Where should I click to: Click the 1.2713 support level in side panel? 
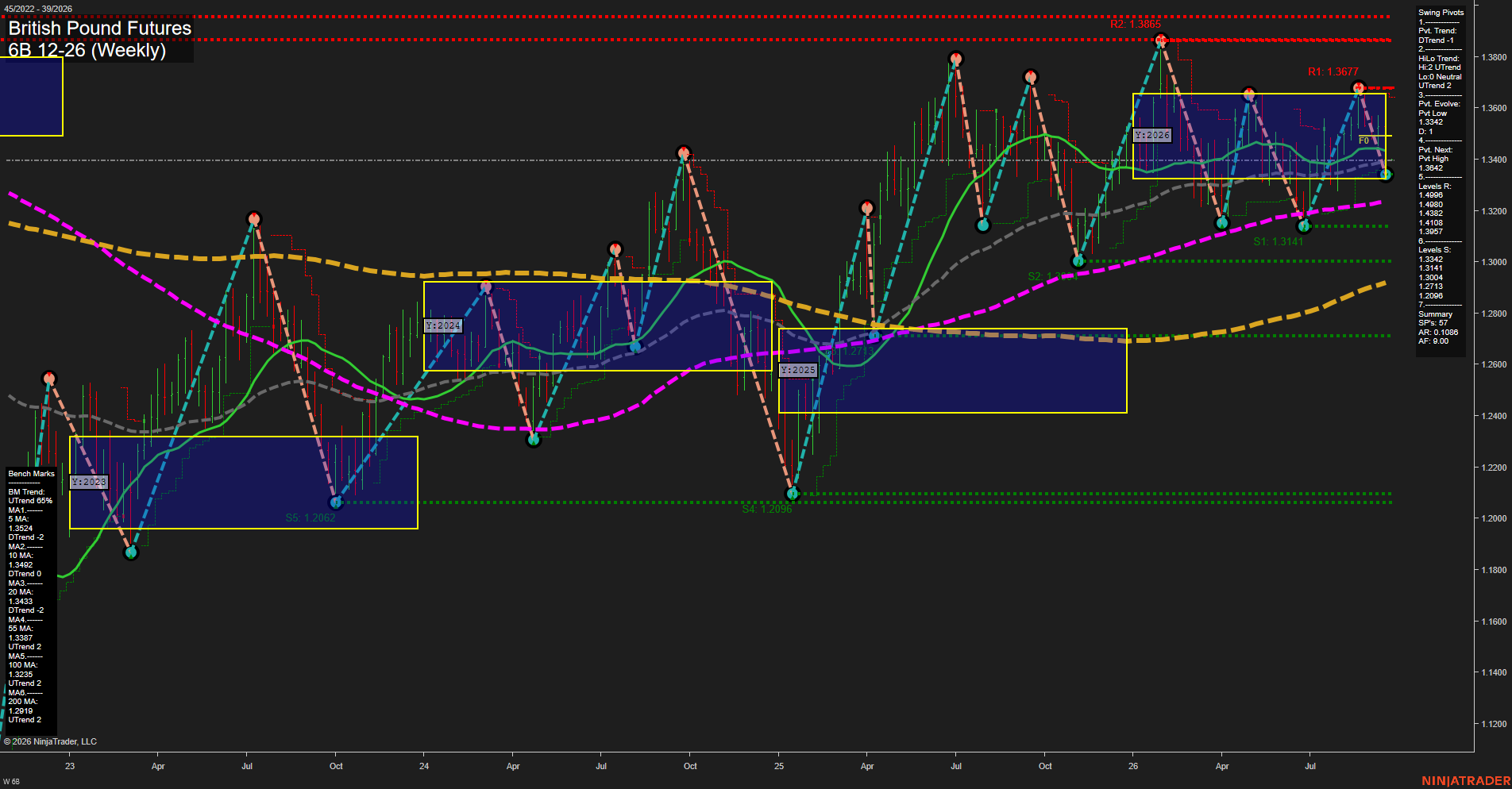click(x=1430, y=287)
